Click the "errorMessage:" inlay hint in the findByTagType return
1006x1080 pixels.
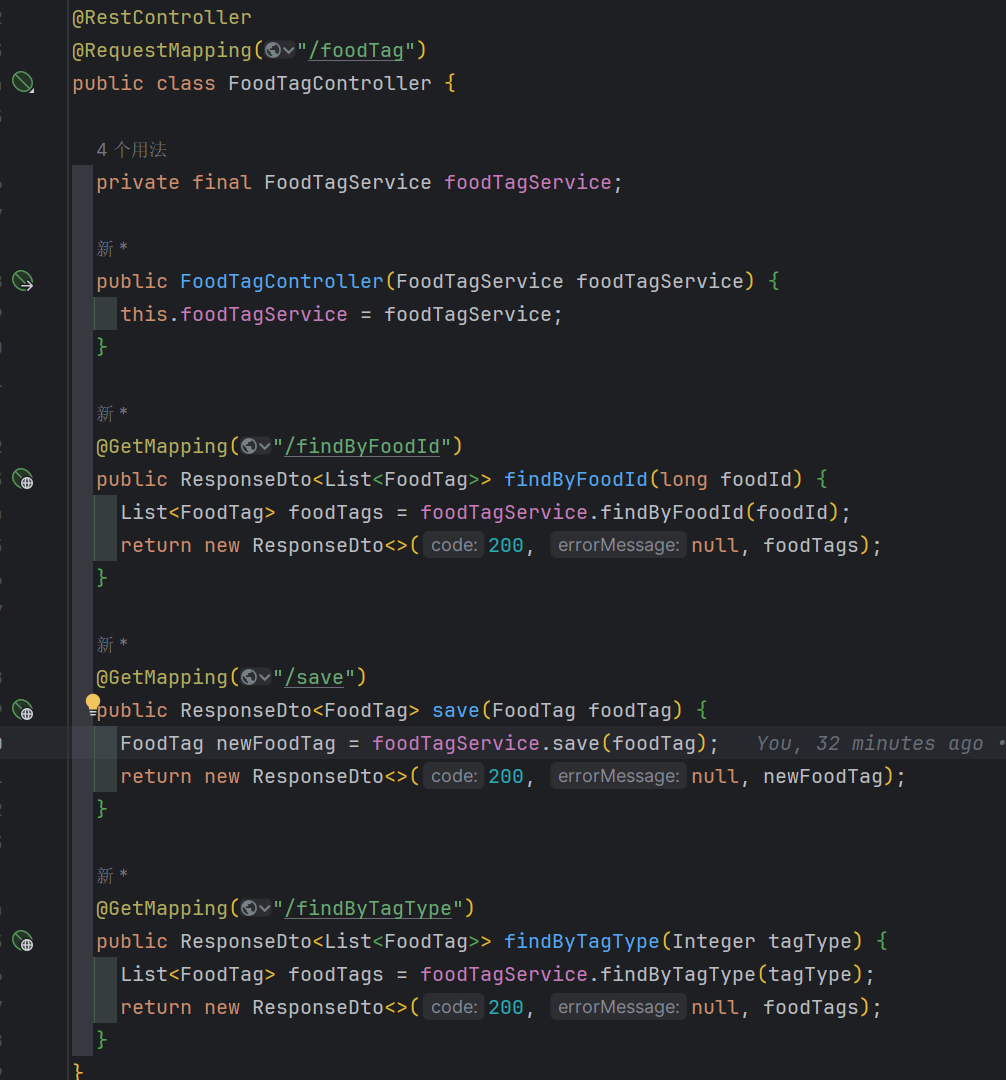tap(618, 1007)
